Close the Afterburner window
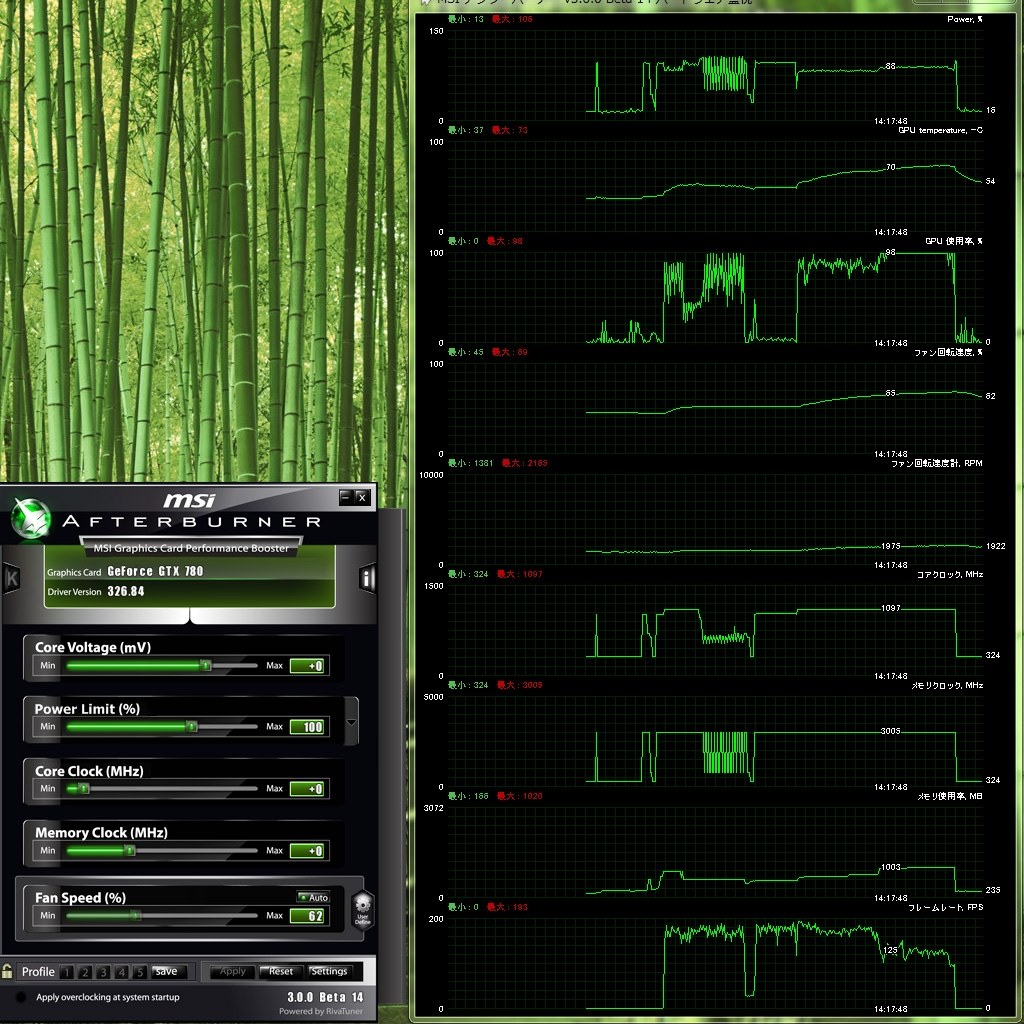 click(362, 497)
